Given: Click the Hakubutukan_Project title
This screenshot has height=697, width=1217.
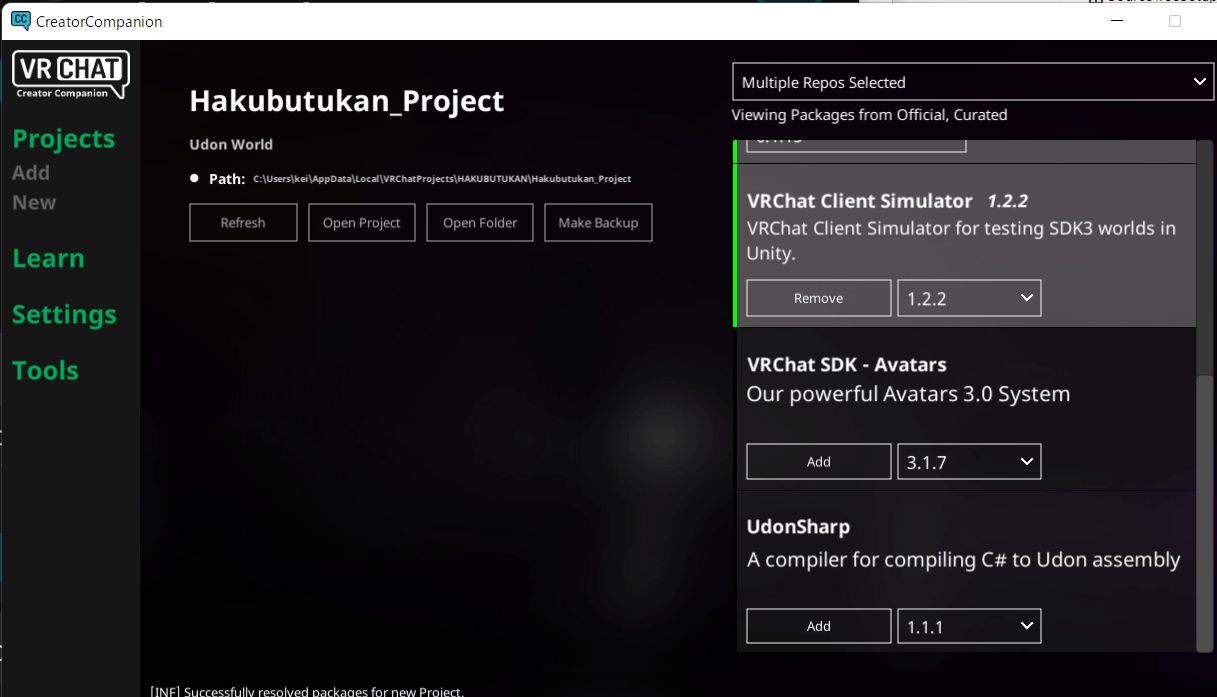Looking at the screenshot, I should tap(347, 101).
